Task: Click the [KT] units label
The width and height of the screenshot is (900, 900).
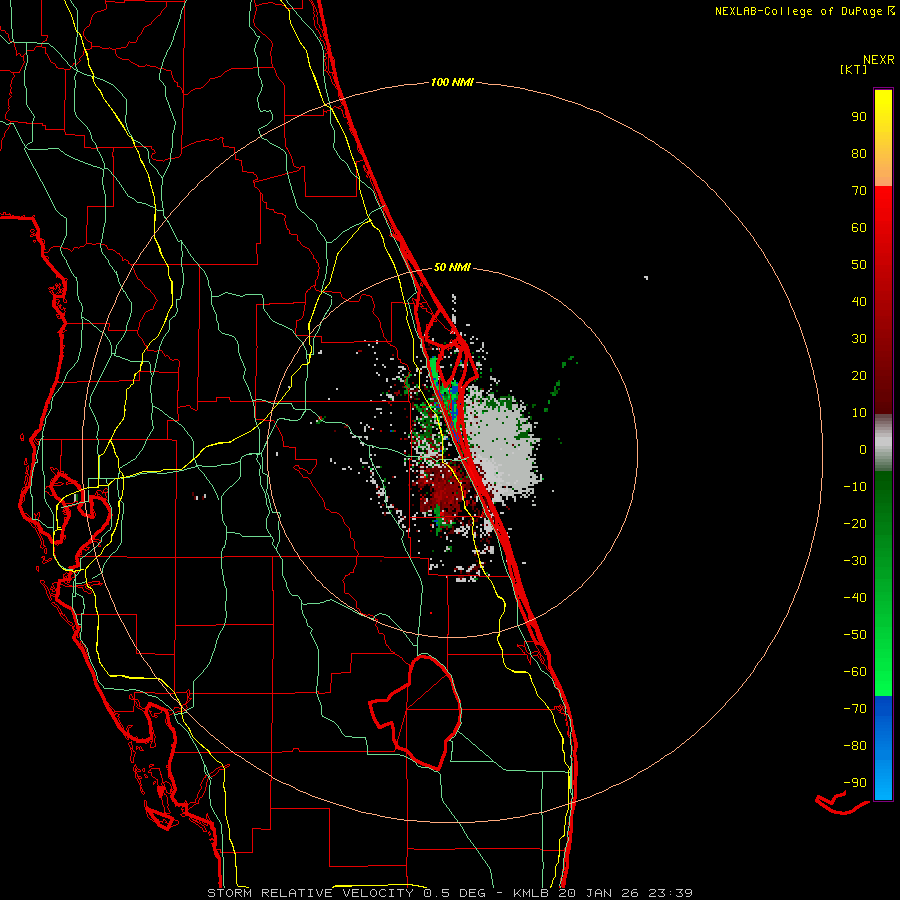Action: coord(854,69)
